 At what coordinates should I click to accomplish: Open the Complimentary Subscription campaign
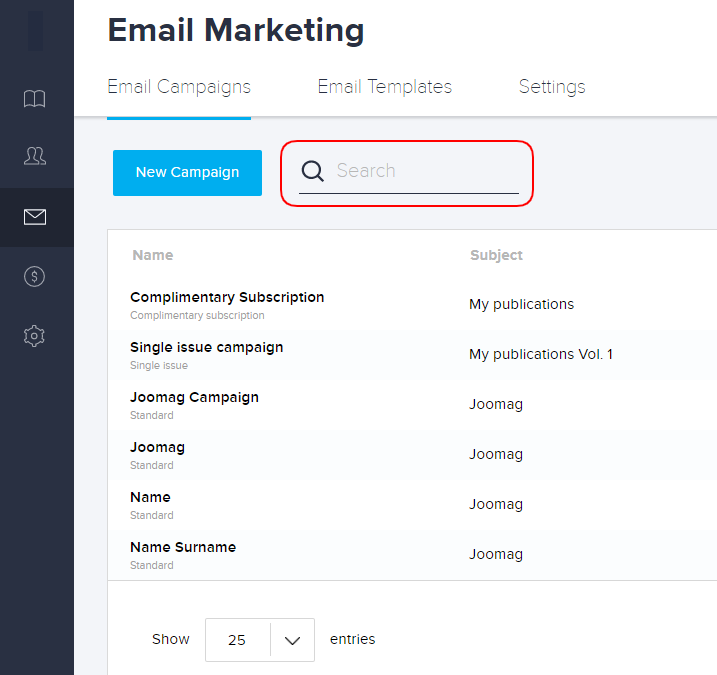227,297
